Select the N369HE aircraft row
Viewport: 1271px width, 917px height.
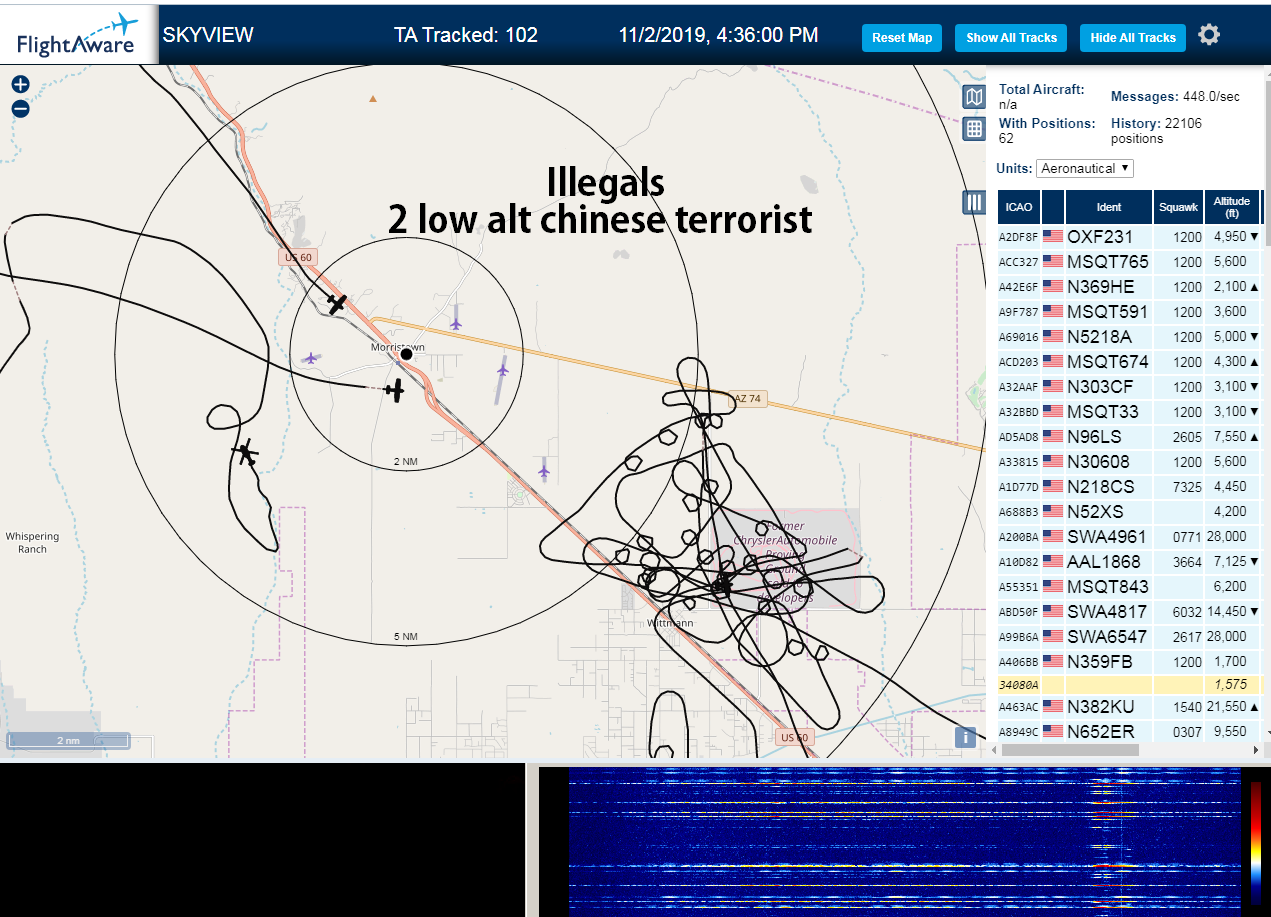(1129, 287)
